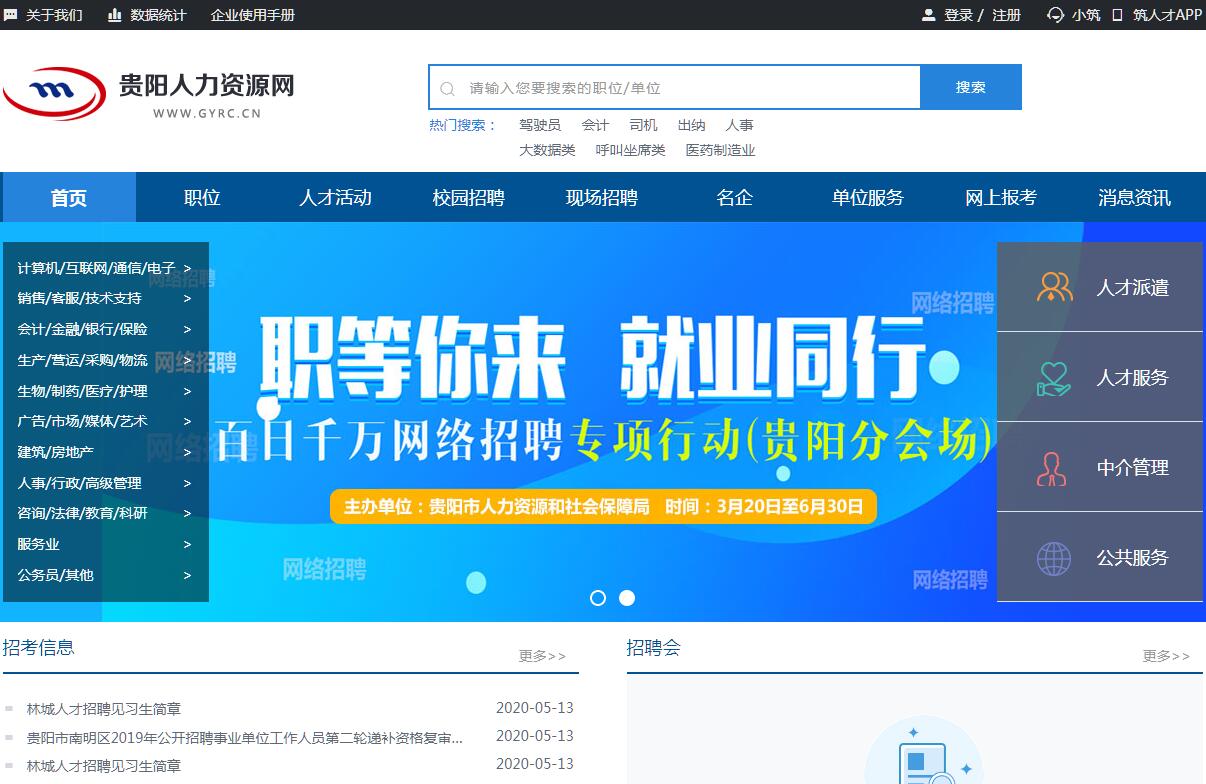This screenshot has height=784, width=1206.
Task: Click the user icon beside 登录
Action: pyautogui.click(x=928, y=15)
